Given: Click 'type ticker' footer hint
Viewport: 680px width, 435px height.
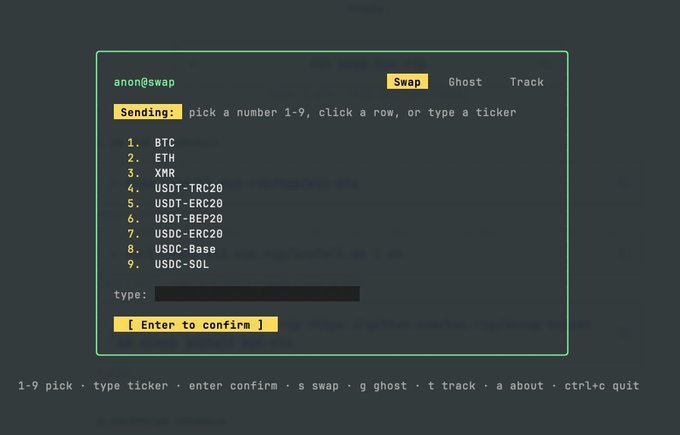Looking at the screenshot, I should pyautogui.click(x=131, y=386).
